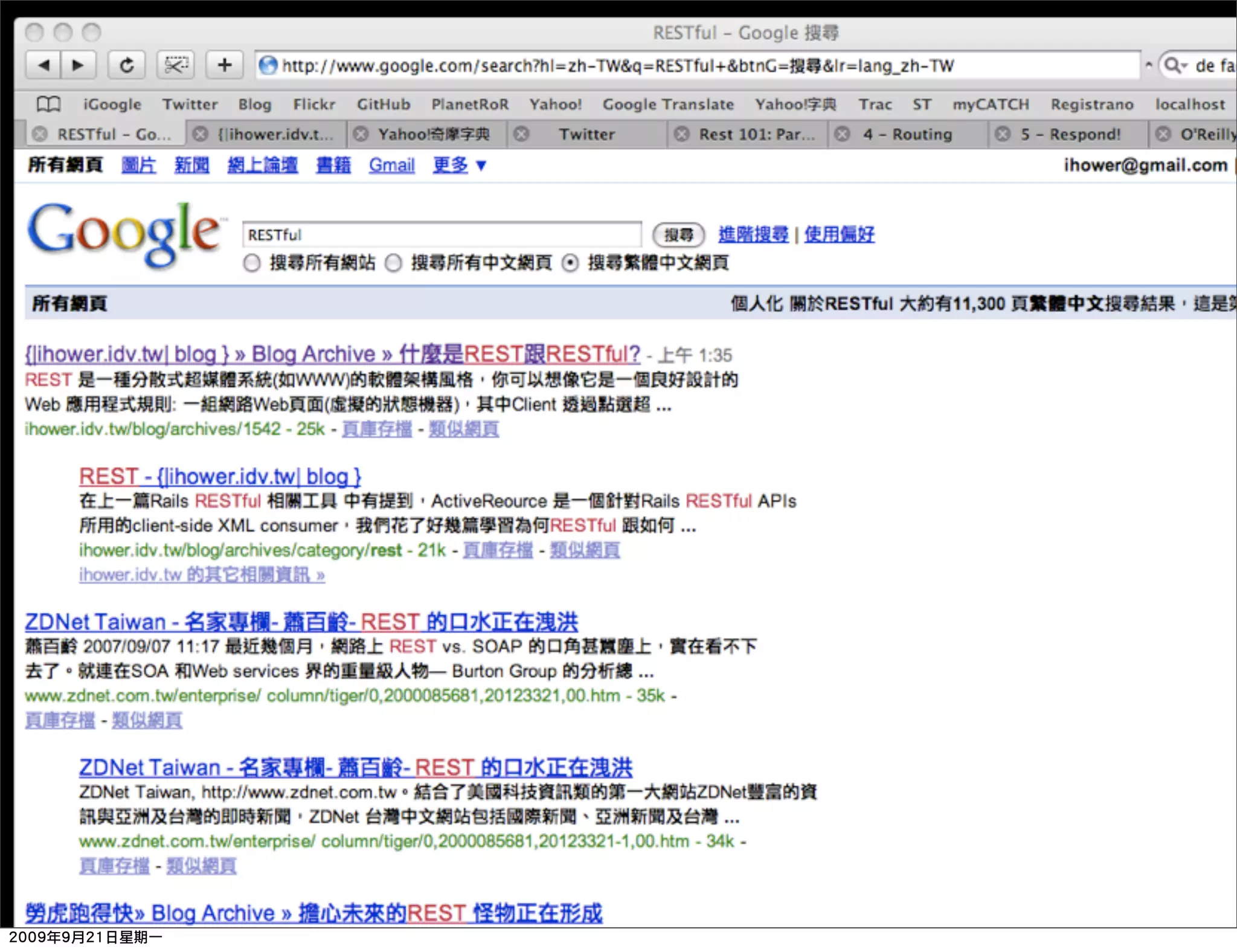
Task: Click the Google search input containing RESTful
Action: (x=441, y=235)
